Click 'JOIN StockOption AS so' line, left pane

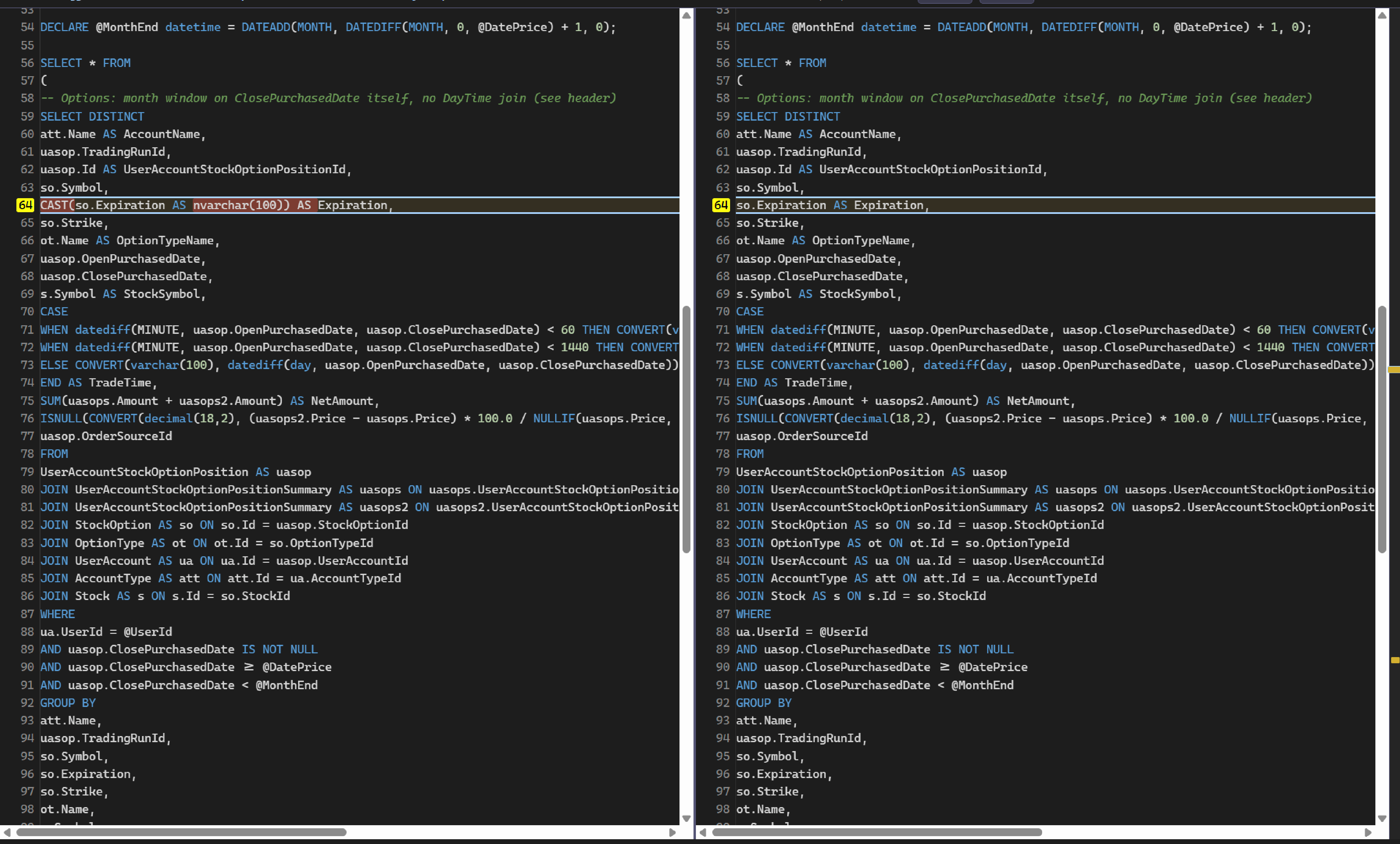point(224,525)
